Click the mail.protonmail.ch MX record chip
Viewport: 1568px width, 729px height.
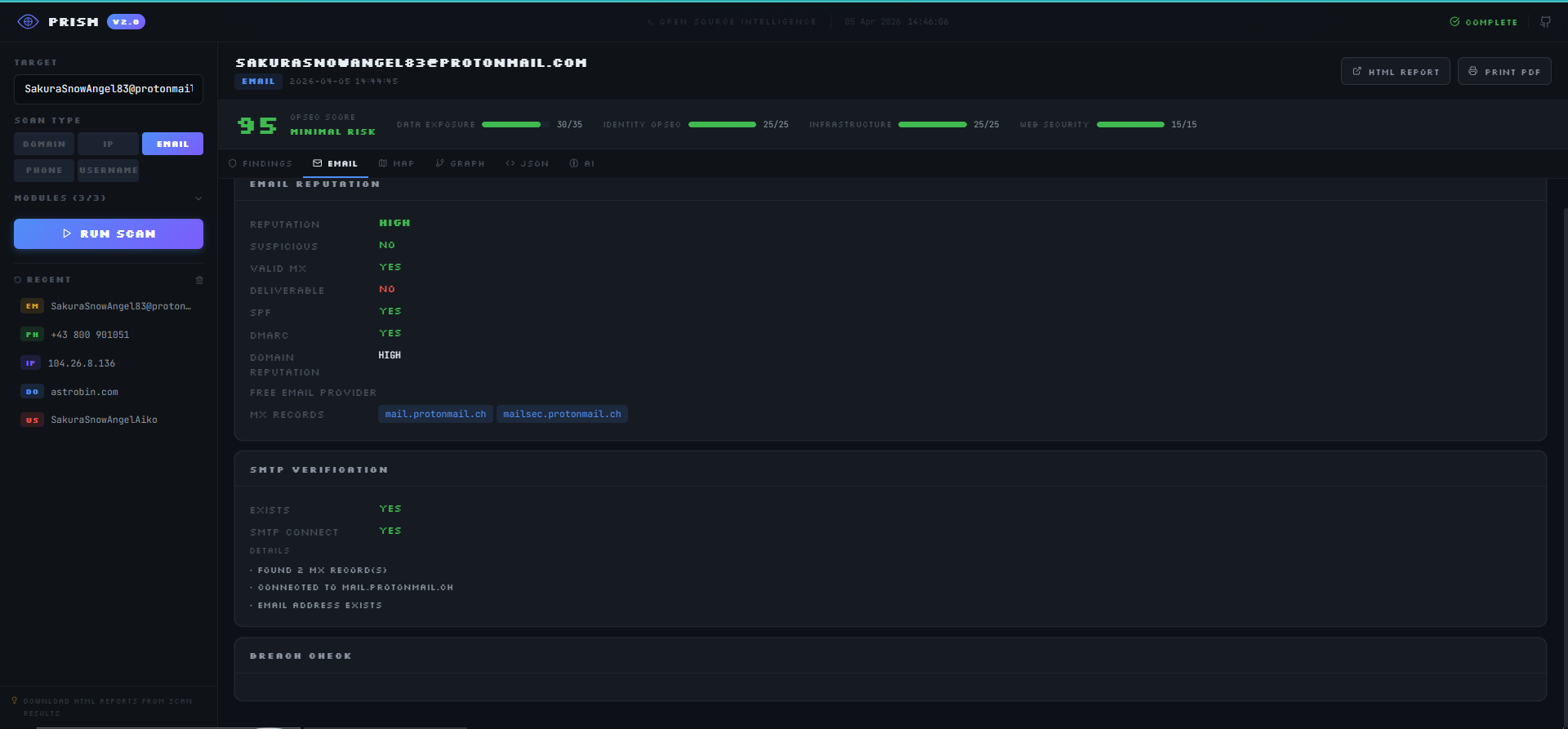coord(435,414)
